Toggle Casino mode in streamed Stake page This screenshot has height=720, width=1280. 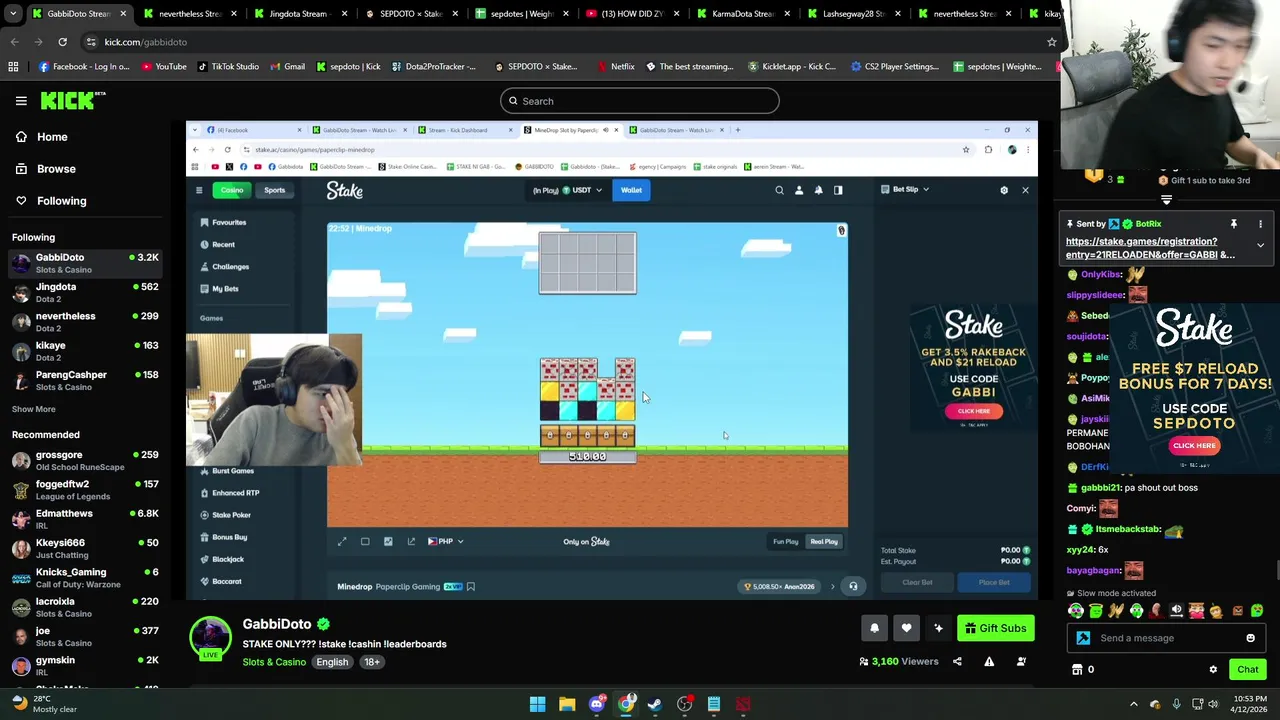[232, 190]
